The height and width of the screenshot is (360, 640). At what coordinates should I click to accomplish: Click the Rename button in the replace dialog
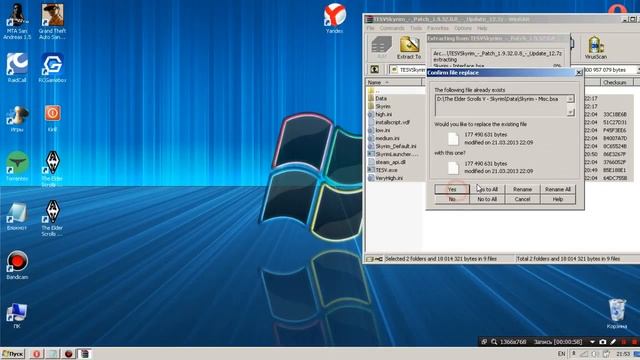click(x=522, y=189)
